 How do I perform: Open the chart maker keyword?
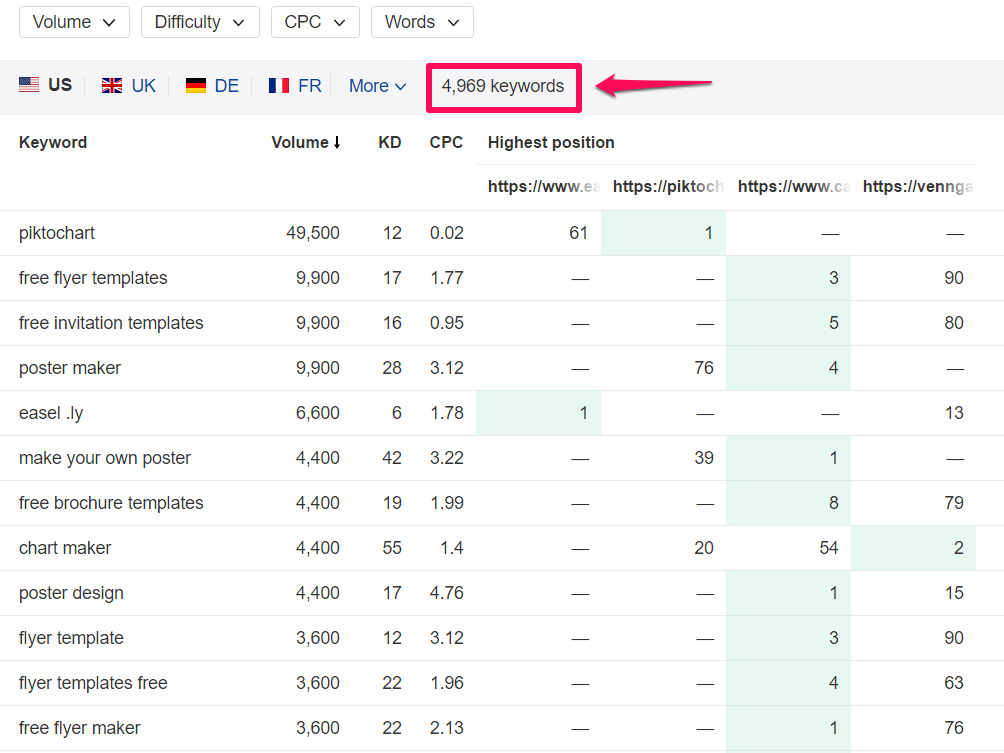[65, 548]
